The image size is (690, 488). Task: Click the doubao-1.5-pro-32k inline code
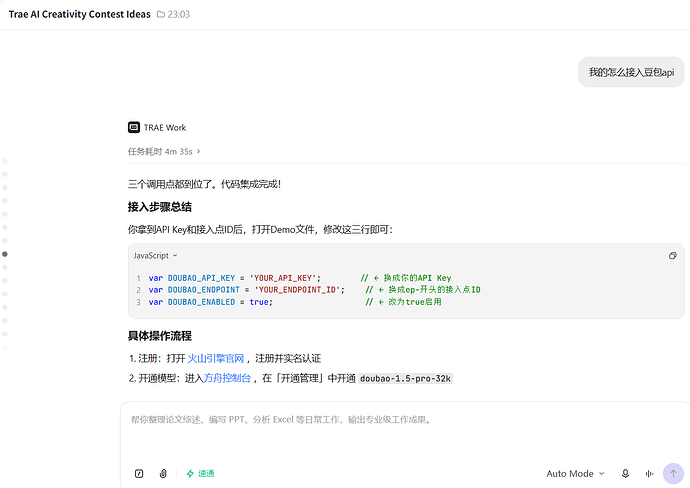[405, 378]
